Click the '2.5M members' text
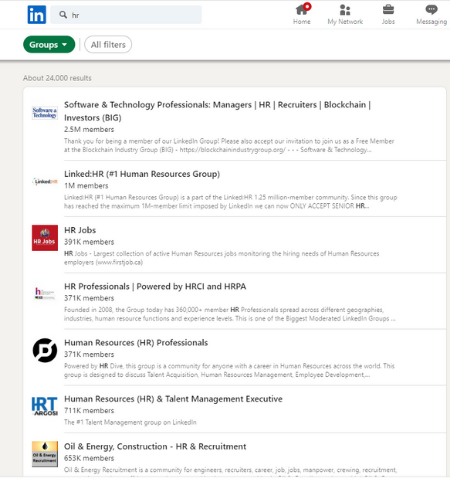The image size is (450, 485). click(89, 129)
